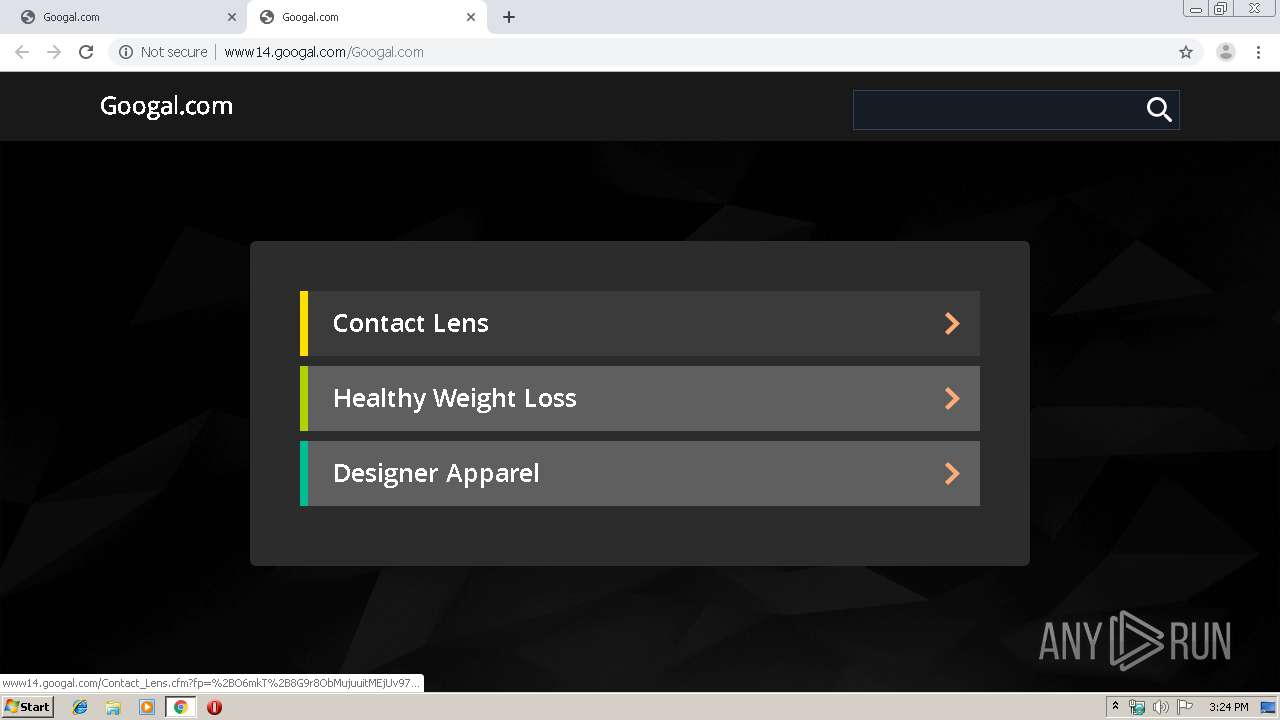
Task: Launch Internet Explorer from the taskbar
Action: coord(80,707)
